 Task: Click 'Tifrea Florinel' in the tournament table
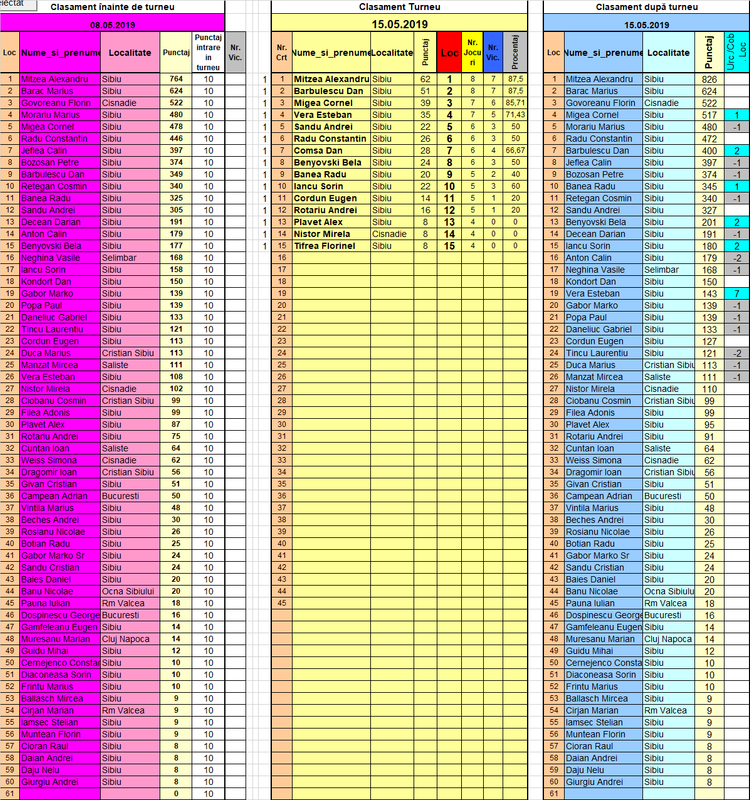(x=331, y=246)
